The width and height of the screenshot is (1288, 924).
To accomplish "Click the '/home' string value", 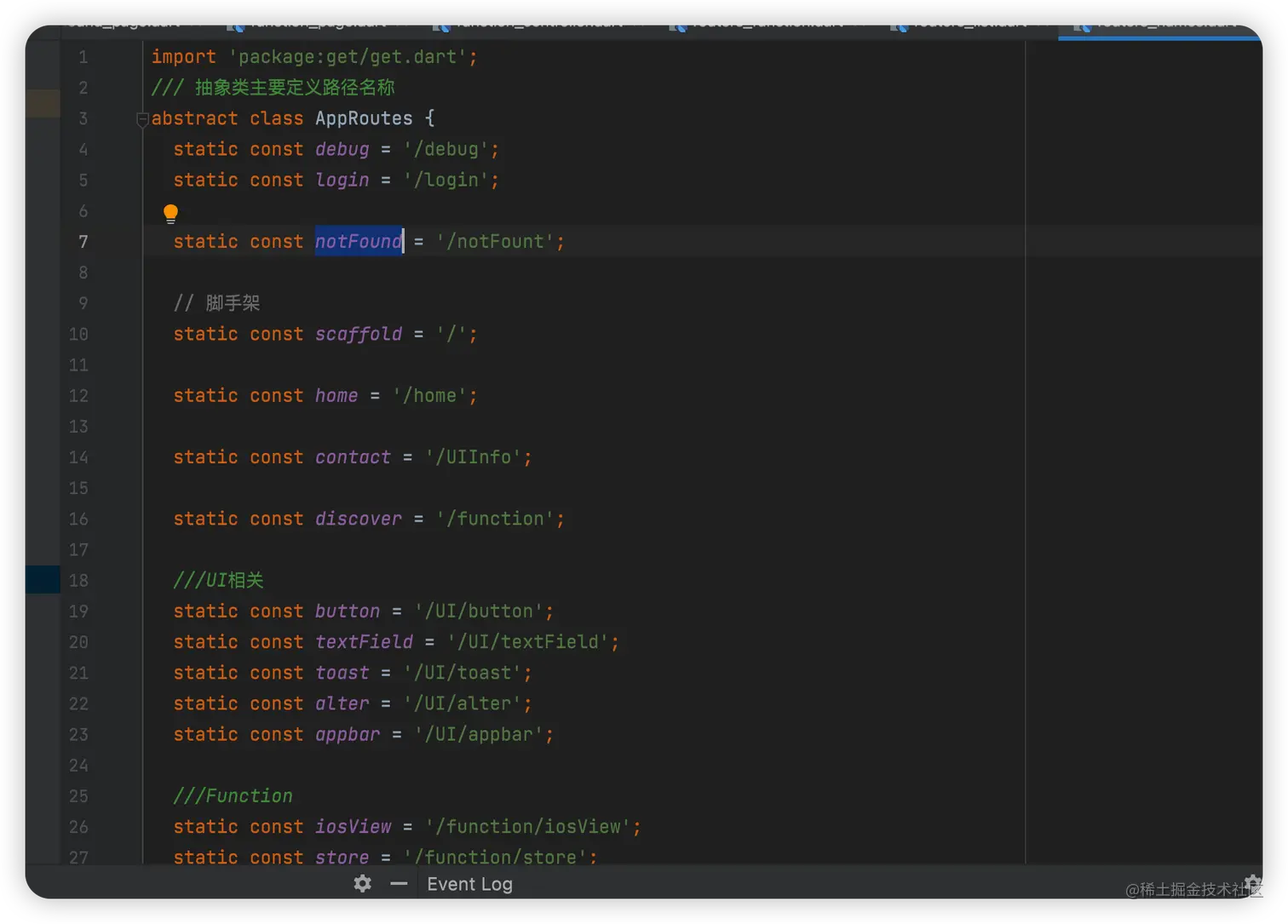I will click(429, 395).
